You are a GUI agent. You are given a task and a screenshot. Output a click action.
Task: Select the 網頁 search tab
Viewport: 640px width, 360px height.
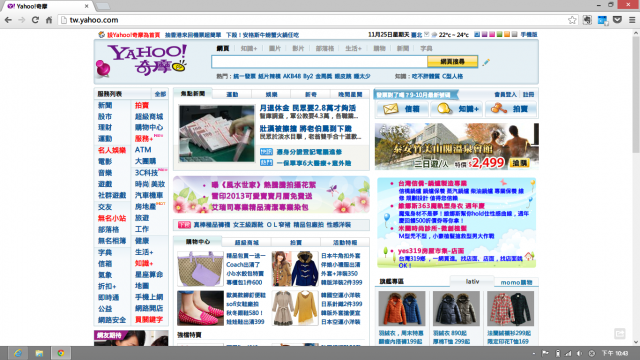pos(223,49)
